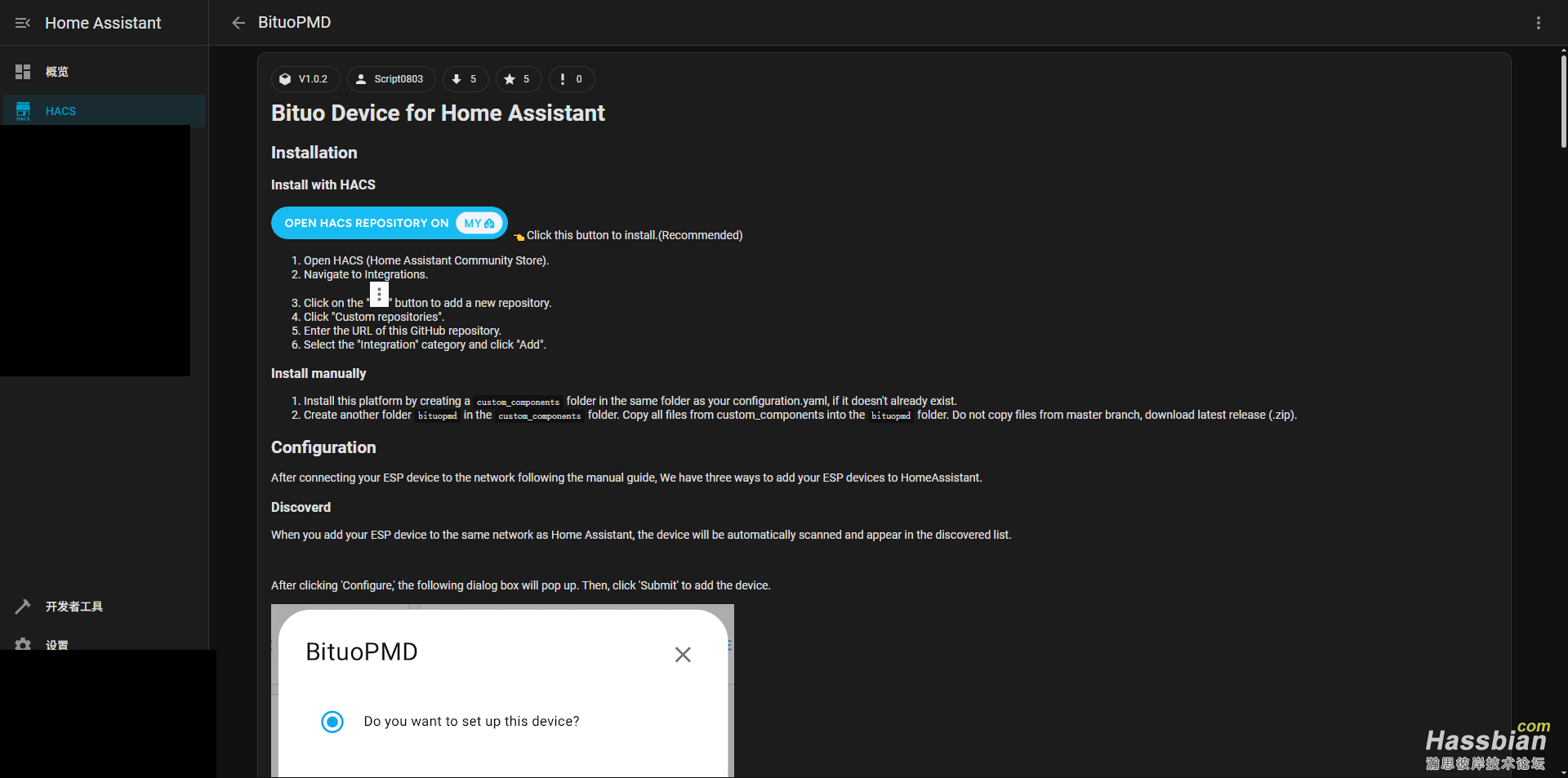Click the overview dashboard grid icon
1568x778 pixels.
23,72
